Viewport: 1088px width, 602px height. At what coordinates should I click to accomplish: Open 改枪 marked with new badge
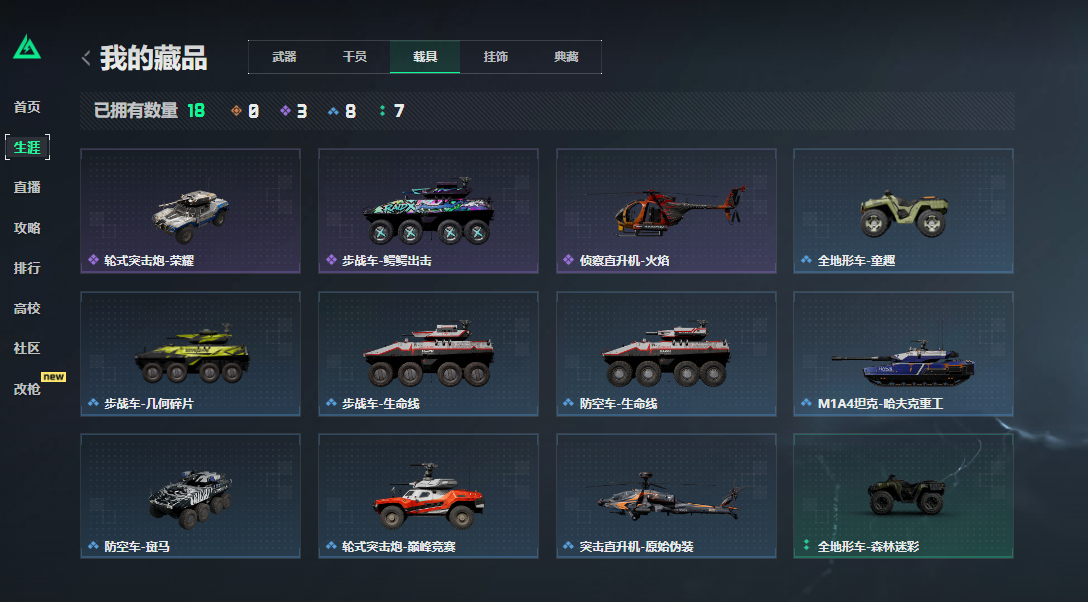click(27, 389)
